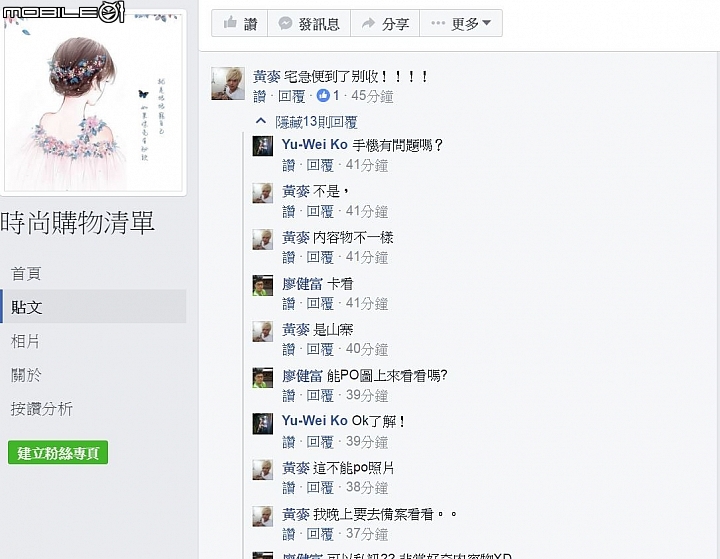Click the blue like reaction count icon
The image size is (720, 559).
pyautogui.click(x=323, y=96)
